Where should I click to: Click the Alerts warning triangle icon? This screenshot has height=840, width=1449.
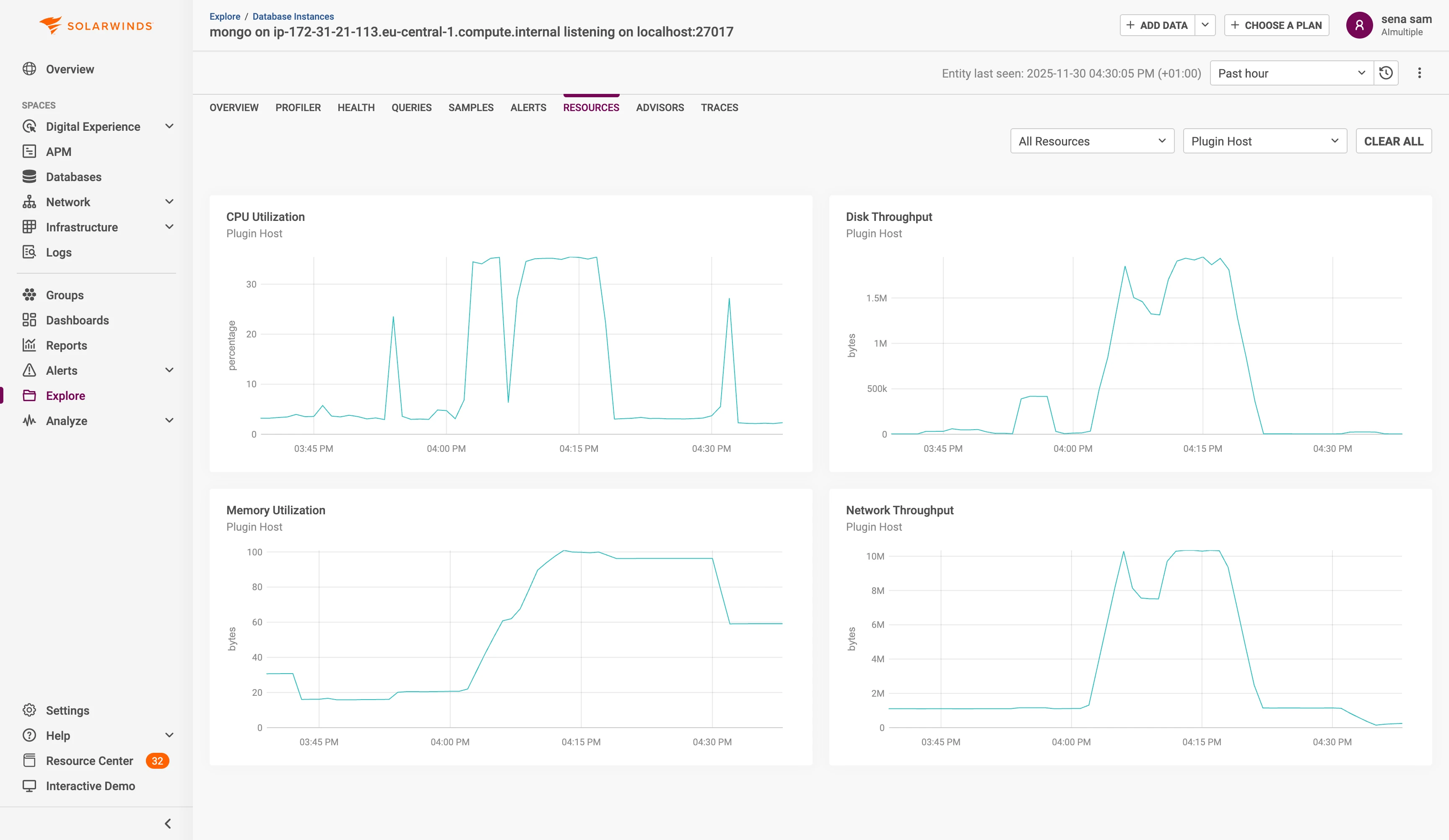click(x=29, y=370)
